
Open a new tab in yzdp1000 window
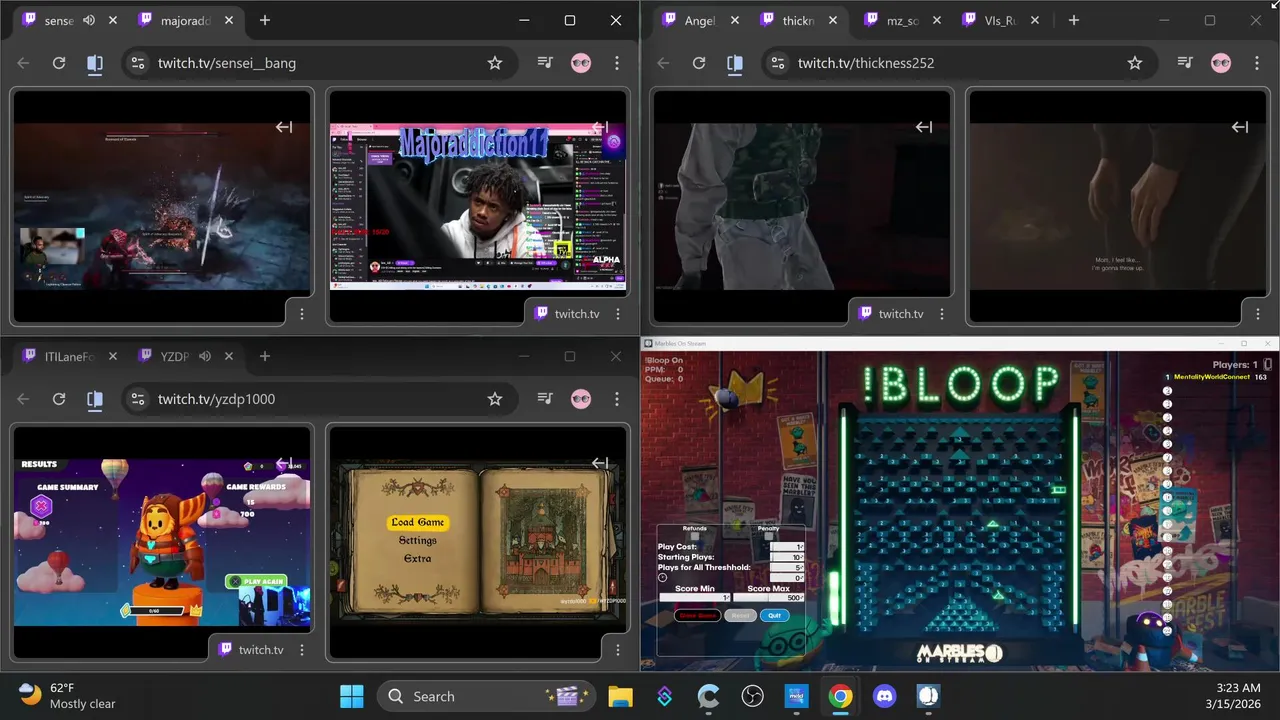pyautogui.click(x=265, y=356)
